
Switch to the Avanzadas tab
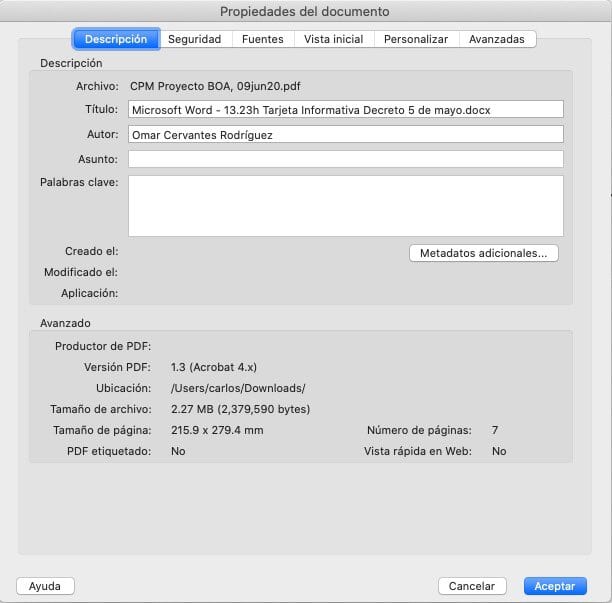pos(497,39)
